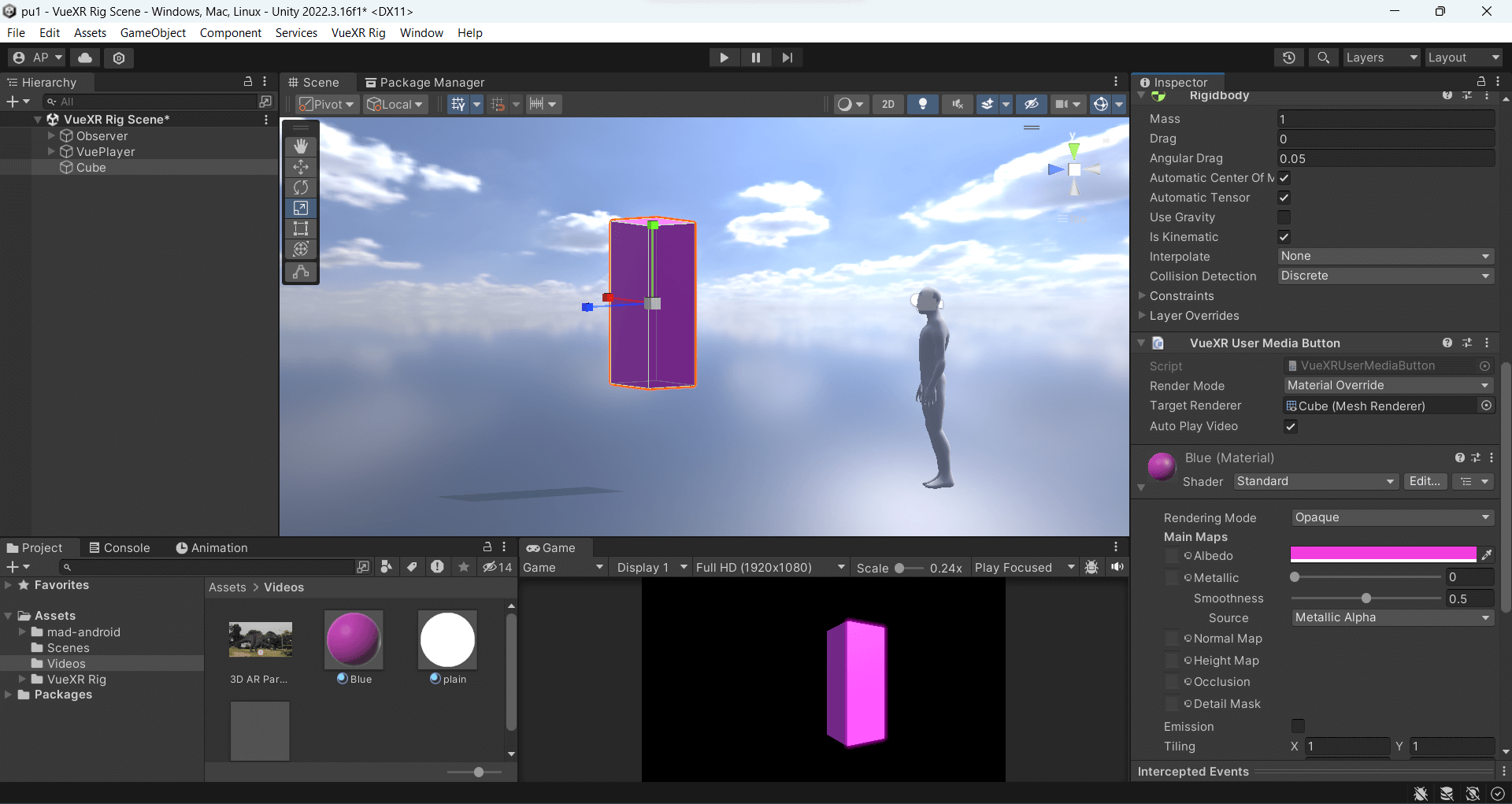Search by type in Project panel
This screenshot has width=1512, height=804.
click(x=387, y=567)
